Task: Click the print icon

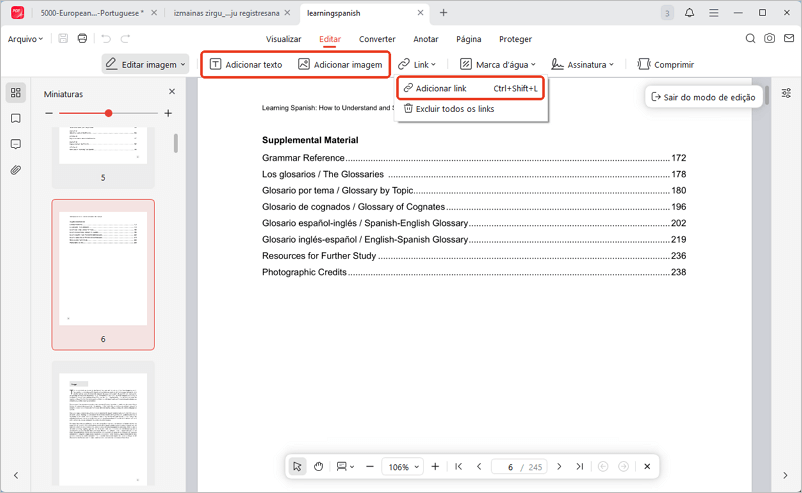Action: pos(82,38)
